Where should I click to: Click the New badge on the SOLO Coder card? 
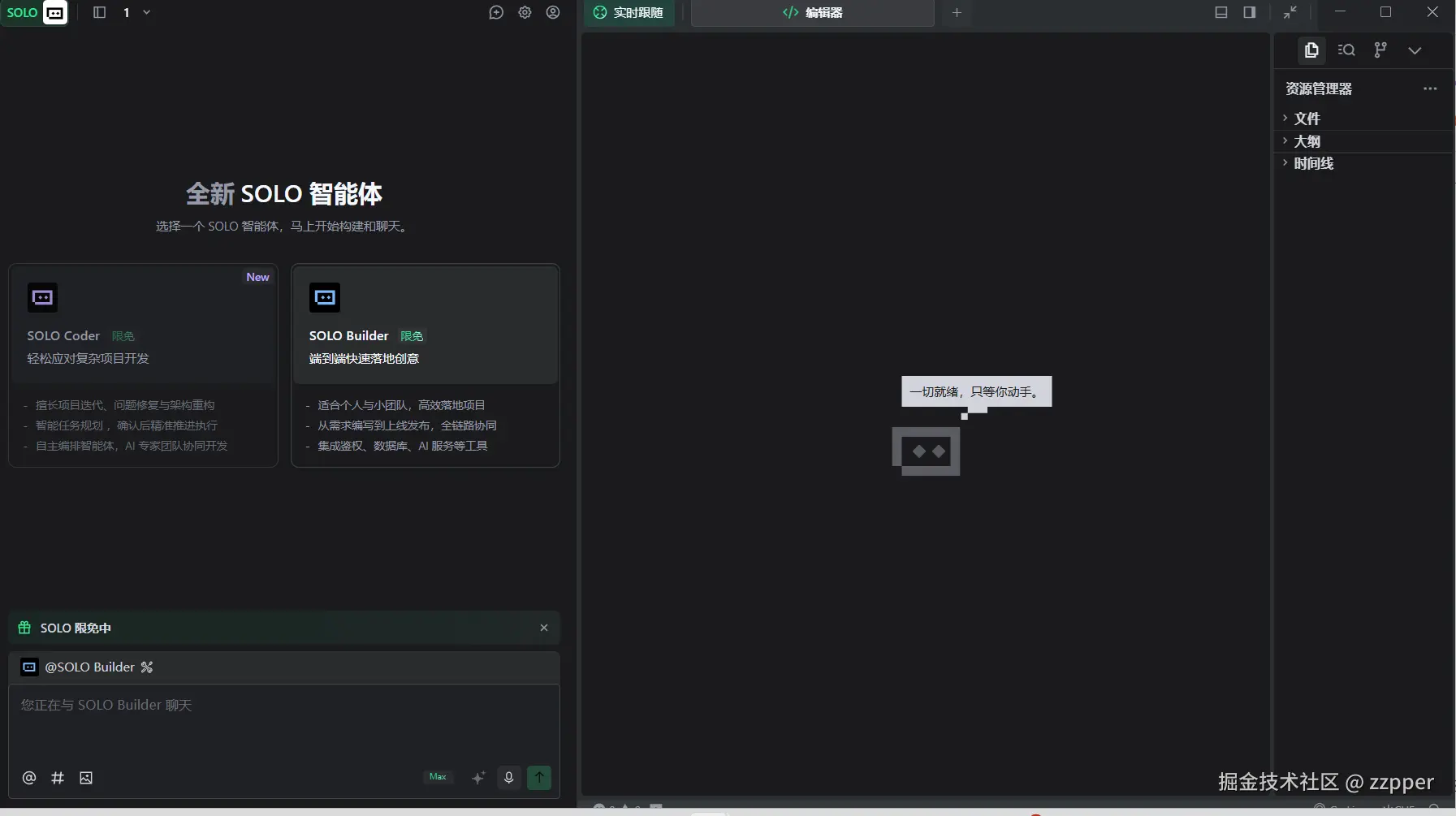pyautogui.click(x=257, y=277)
